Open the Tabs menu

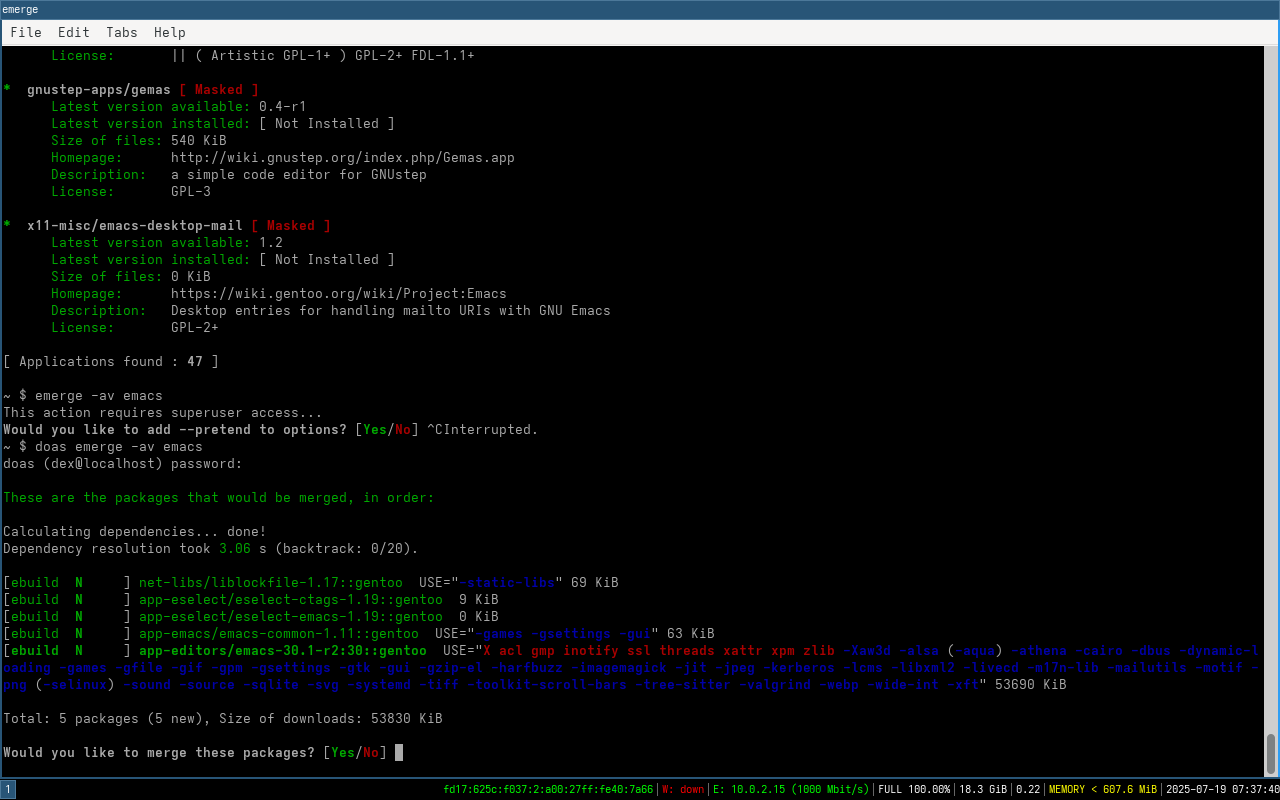122,33
